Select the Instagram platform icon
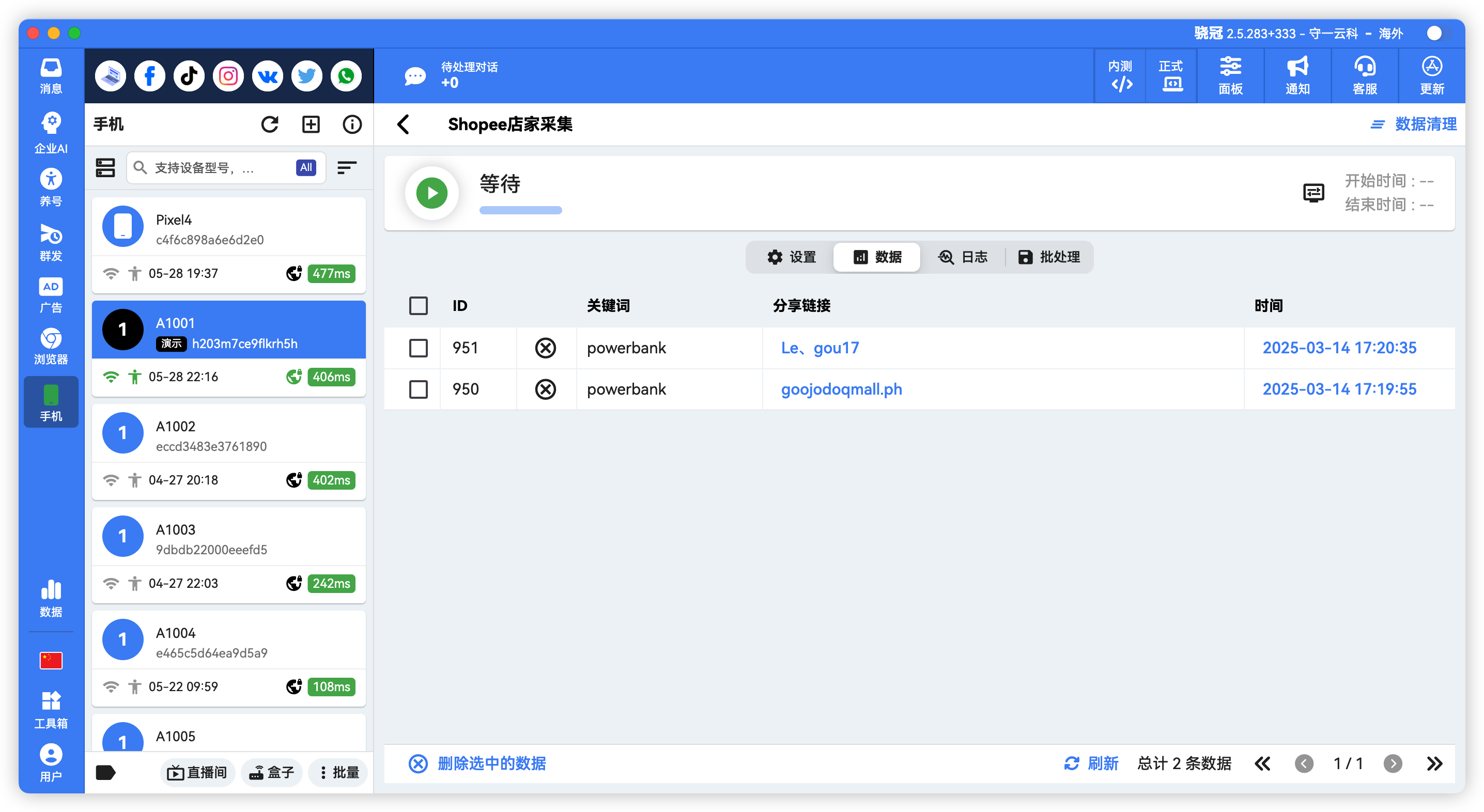The height and width of the screenshot is (812, 1484). (228, 76)
